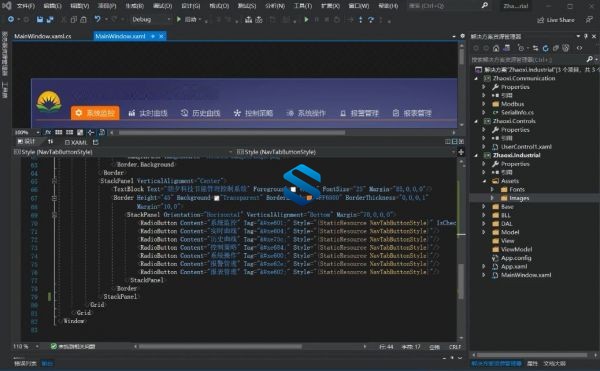The width and height of the screenshot is (600, 371).
Task: Click the pin icon of Solution Explorer panel
Action: pyautogui.click(x=585, y=36)
